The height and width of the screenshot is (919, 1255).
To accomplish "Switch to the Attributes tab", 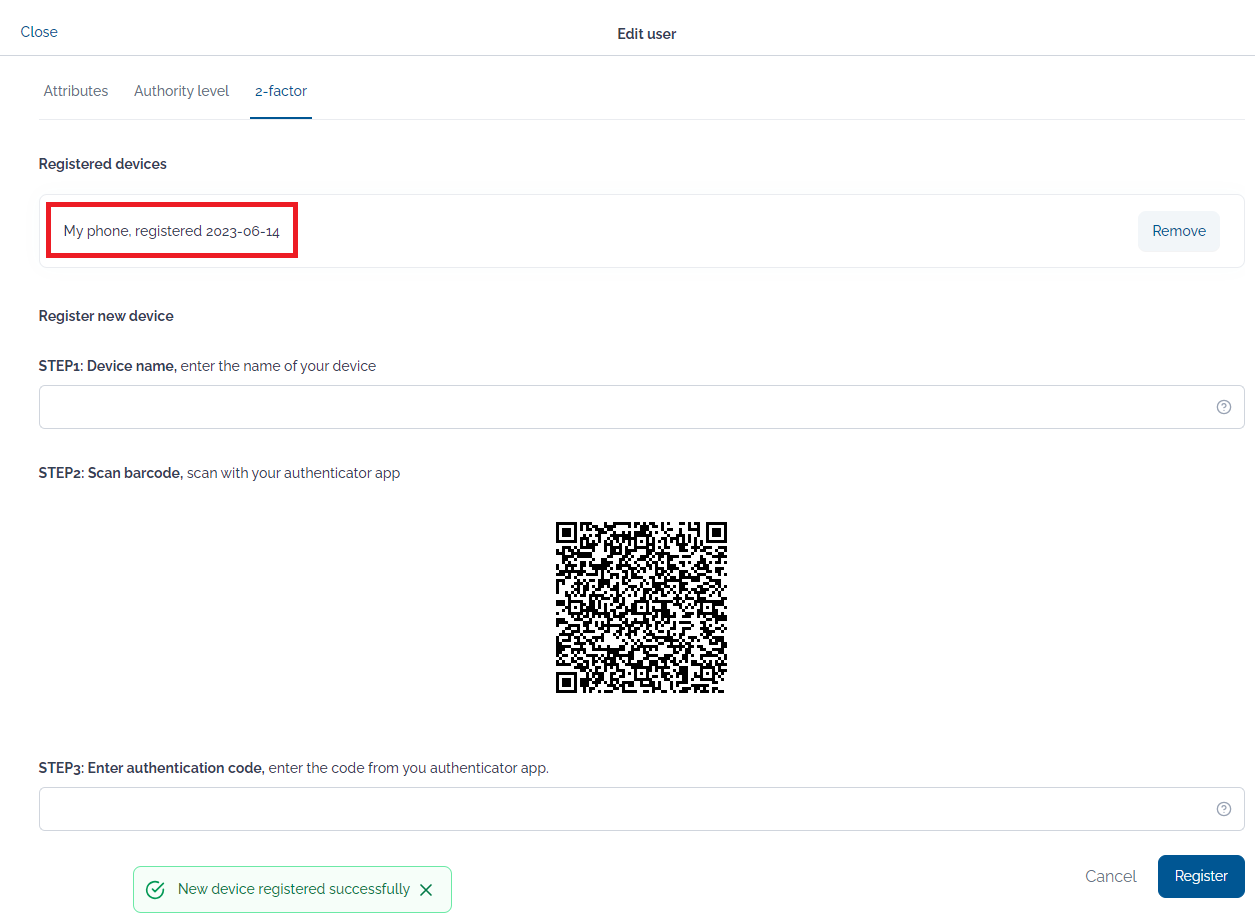I will 76,91.
